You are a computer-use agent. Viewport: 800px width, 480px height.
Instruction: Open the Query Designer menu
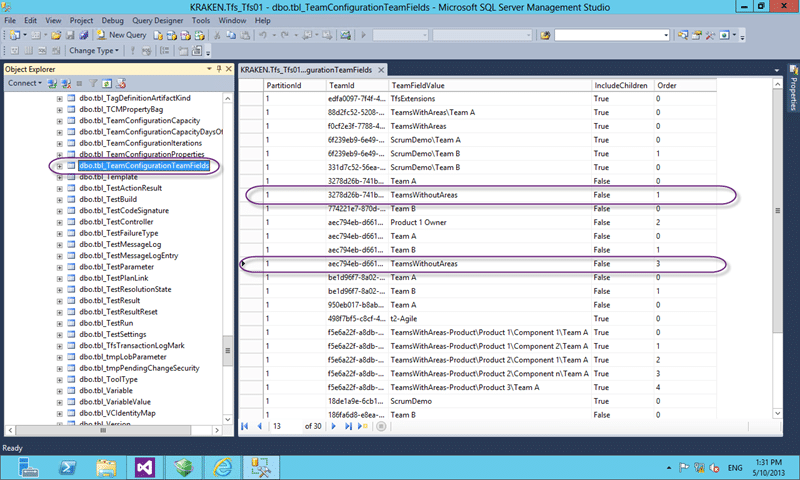[x=158, y=20]
